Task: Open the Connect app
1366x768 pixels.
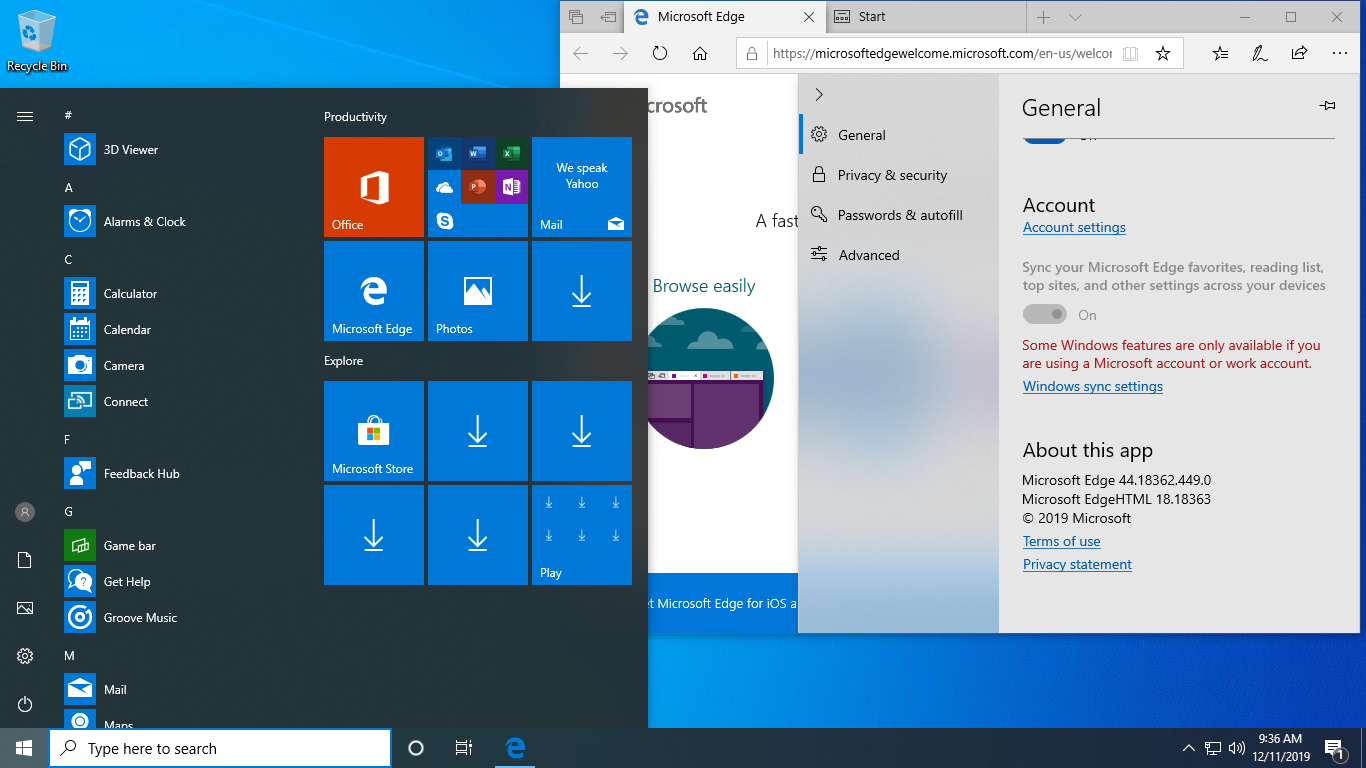Action: coord(180,402)
